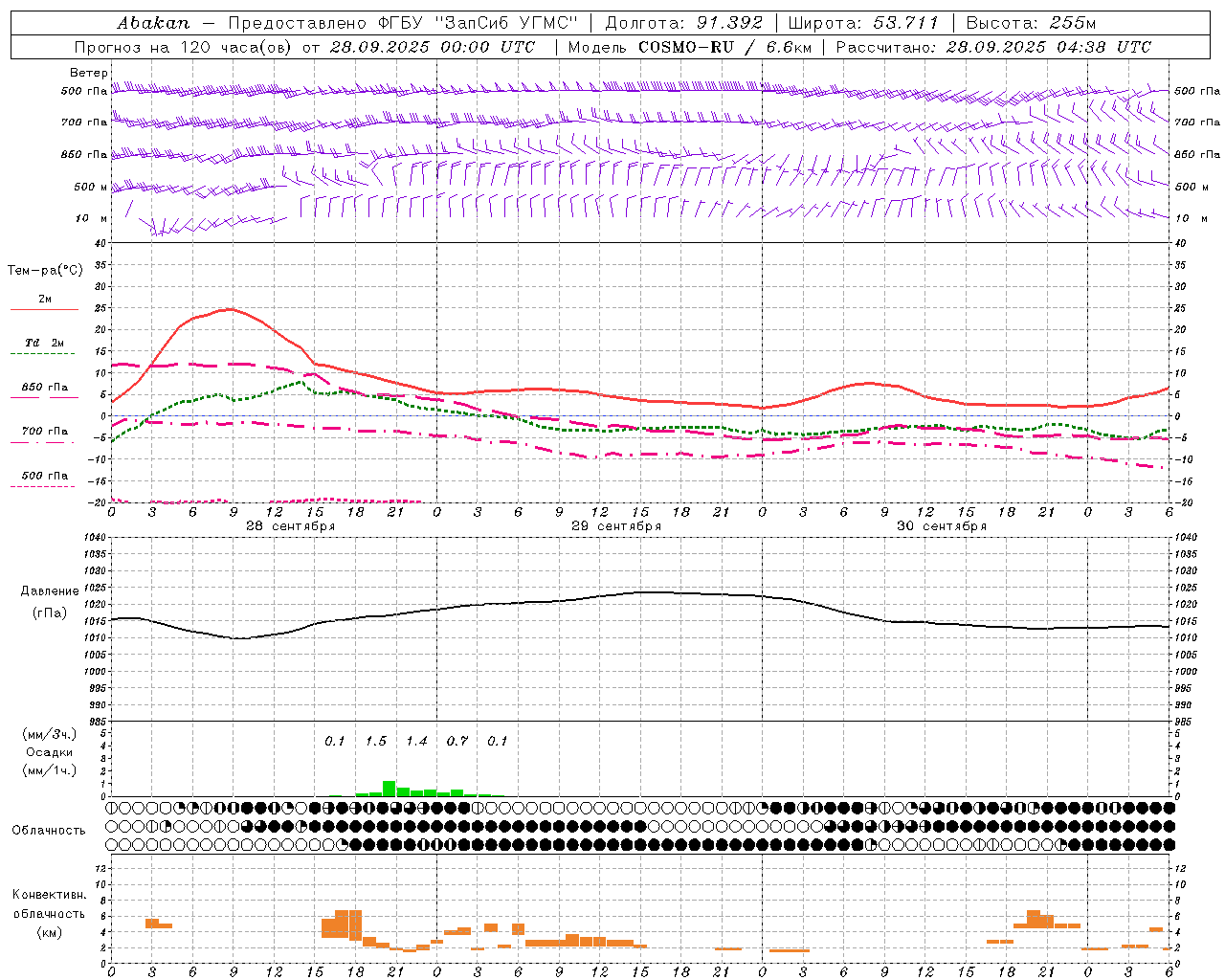Click the Abakan station title
Image resolution: width=1225 pixels, height=980 pixels.
click(x=153, y=23)
